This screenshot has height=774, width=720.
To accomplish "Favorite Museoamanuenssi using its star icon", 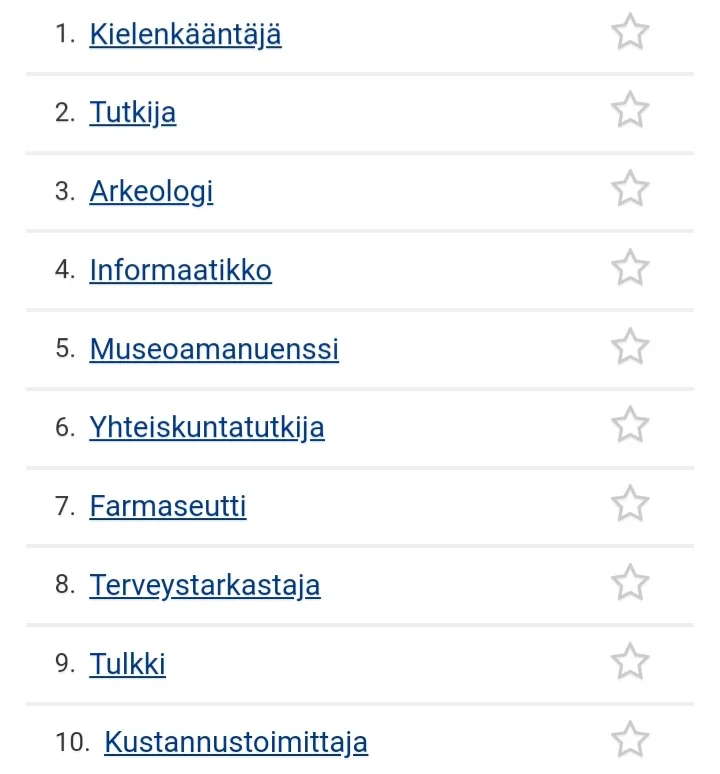I will click(x=630, y=347).
